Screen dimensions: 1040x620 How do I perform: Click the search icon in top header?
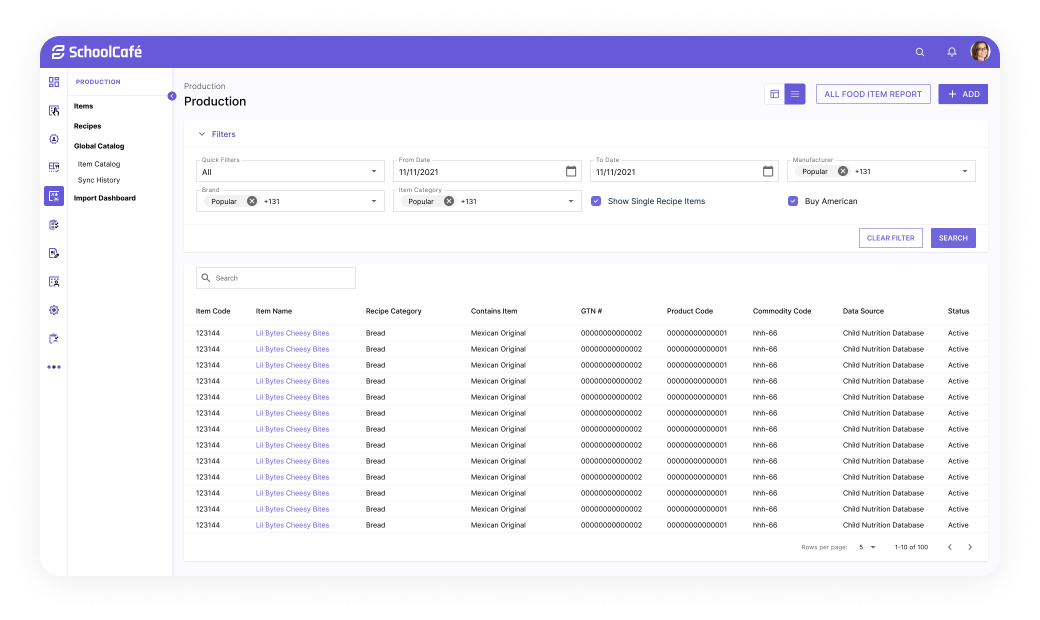point(920,52)
